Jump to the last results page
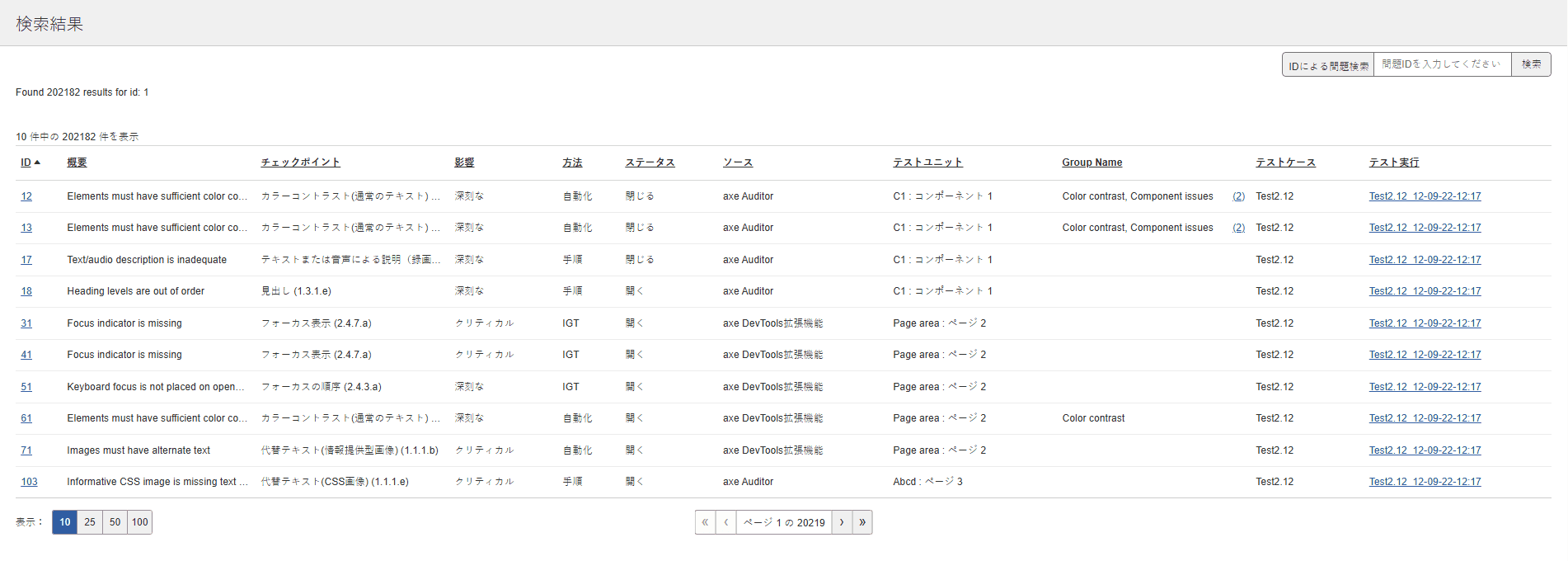The image size is (1568, 561). click(x=862, y=522)
